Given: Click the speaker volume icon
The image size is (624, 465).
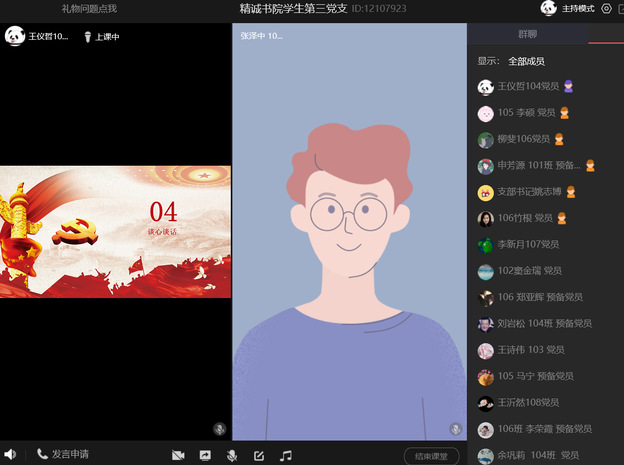Looking at the screenshot, I should pyautogui.click(x=9, y=455).
